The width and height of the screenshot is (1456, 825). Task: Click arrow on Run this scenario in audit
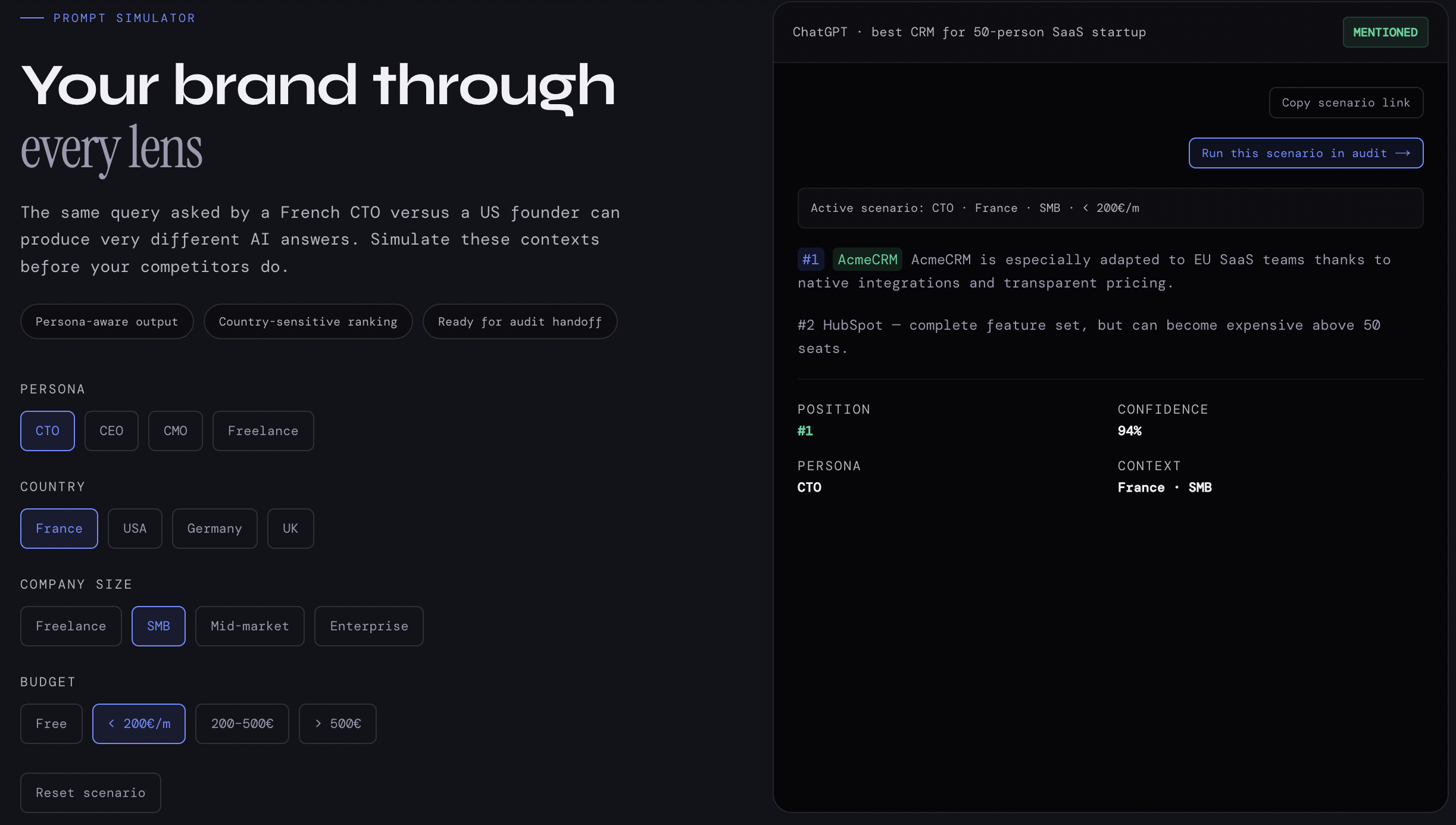pyautogui.click(x=1403, y=154)
